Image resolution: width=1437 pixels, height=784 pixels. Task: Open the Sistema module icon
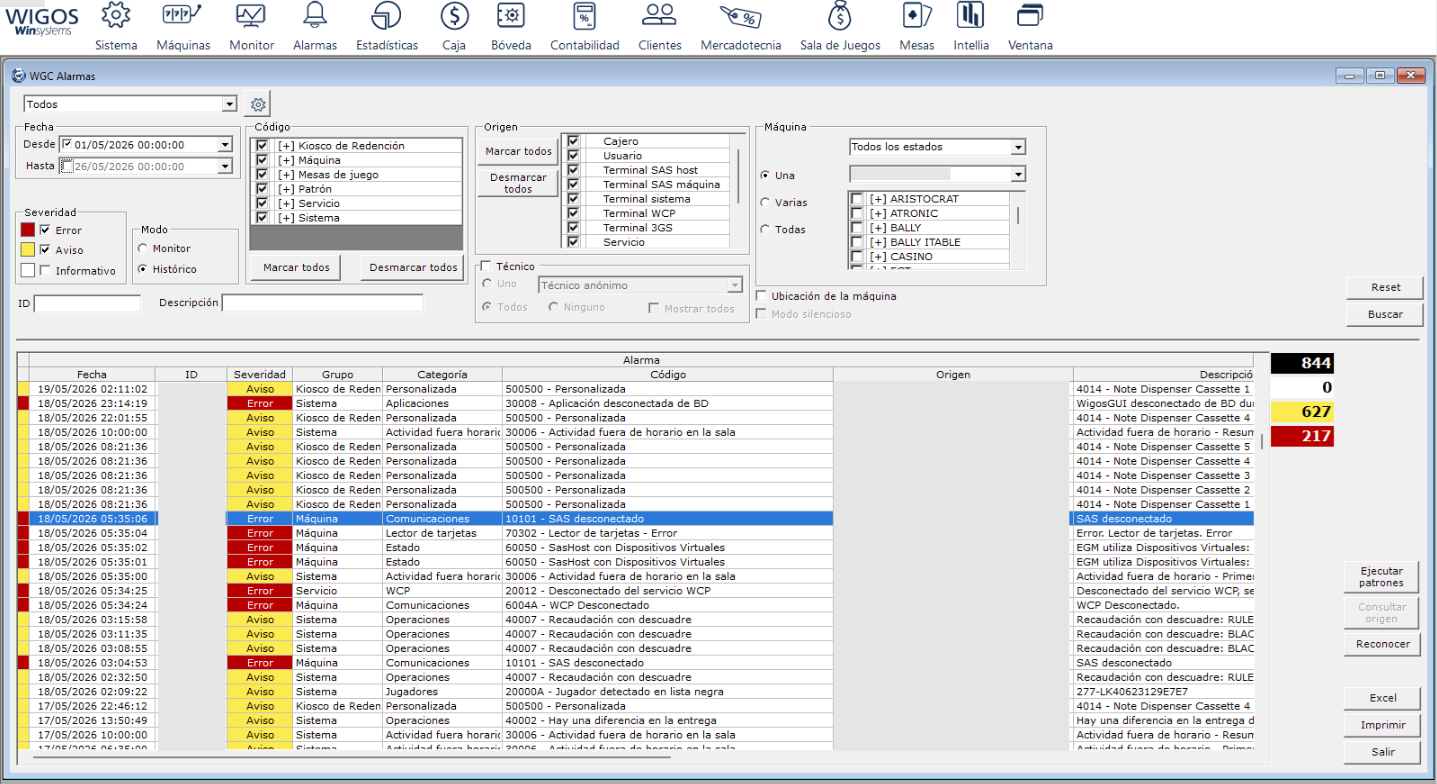click(x=117, y=15)
